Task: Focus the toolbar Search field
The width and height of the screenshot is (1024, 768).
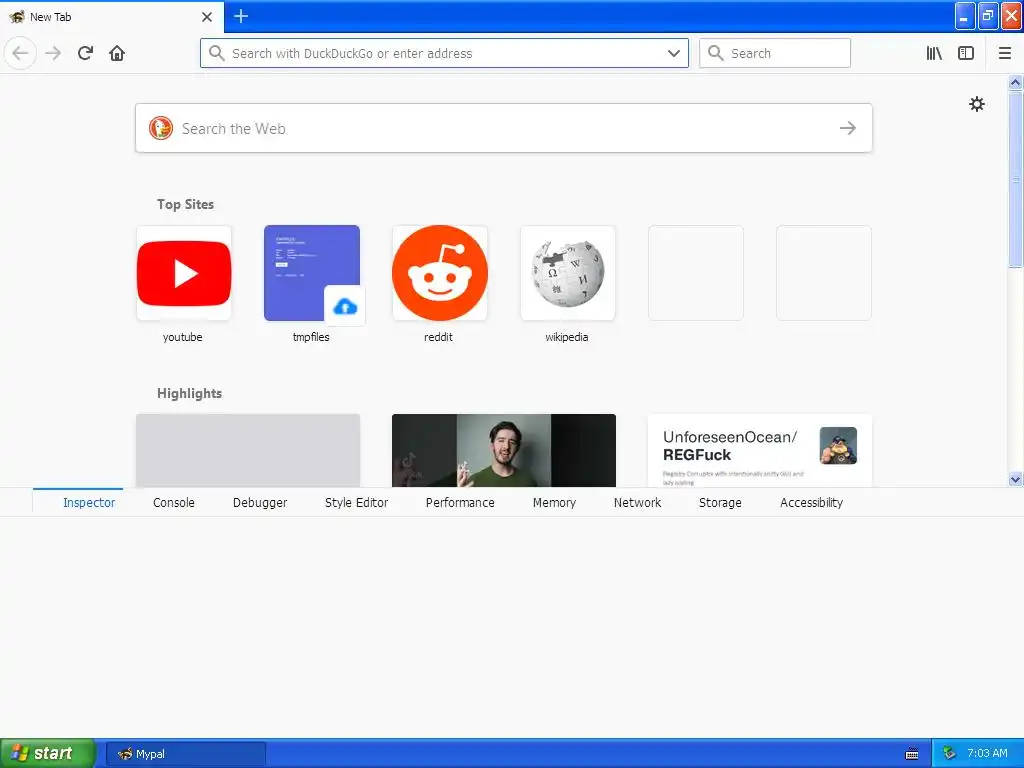Action: 775,53
